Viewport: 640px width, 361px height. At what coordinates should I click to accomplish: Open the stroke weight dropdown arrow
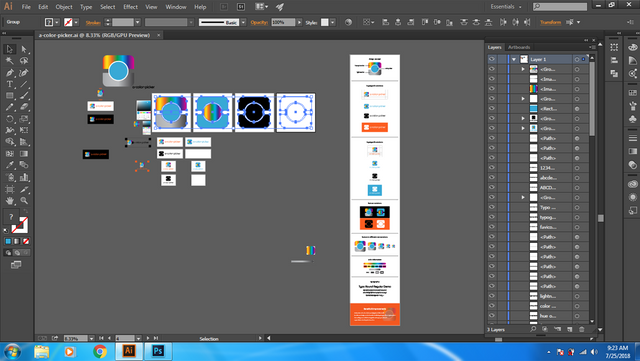click(138, 22)
